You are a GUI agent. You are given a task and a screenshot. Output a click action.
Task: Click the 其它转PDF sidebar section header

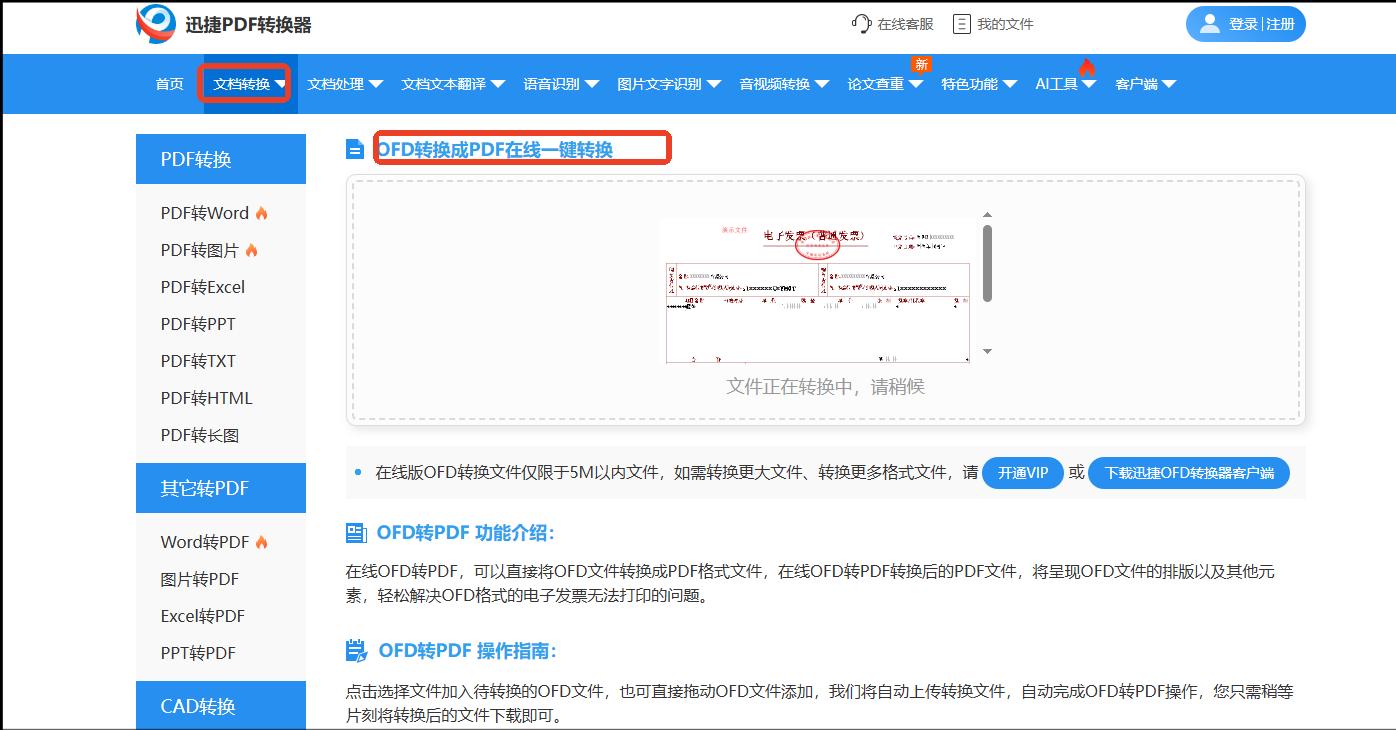tap(221, 488)
